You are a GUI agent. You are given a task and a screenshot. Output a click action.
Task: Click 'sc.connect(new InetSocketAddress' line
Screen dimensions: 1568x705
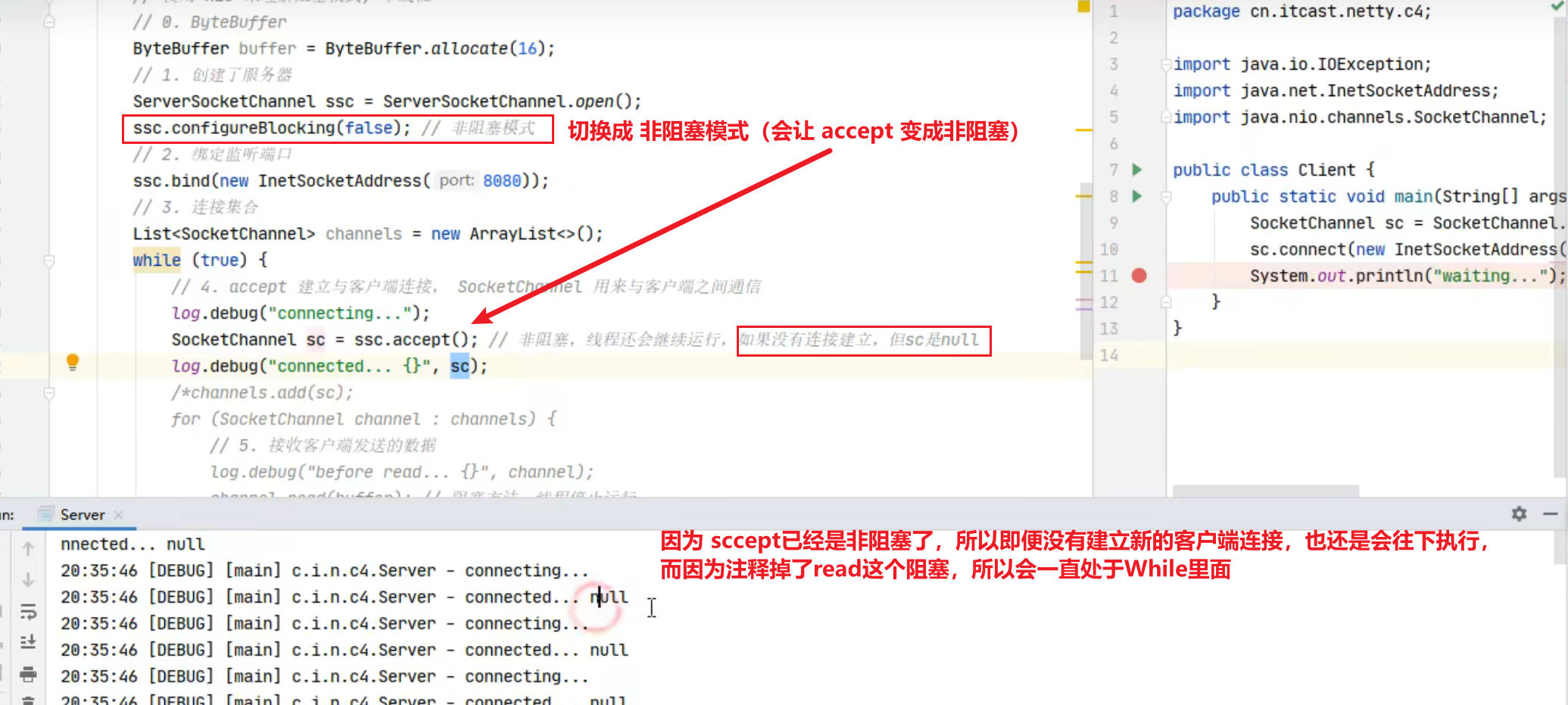tap(1408, 249)
